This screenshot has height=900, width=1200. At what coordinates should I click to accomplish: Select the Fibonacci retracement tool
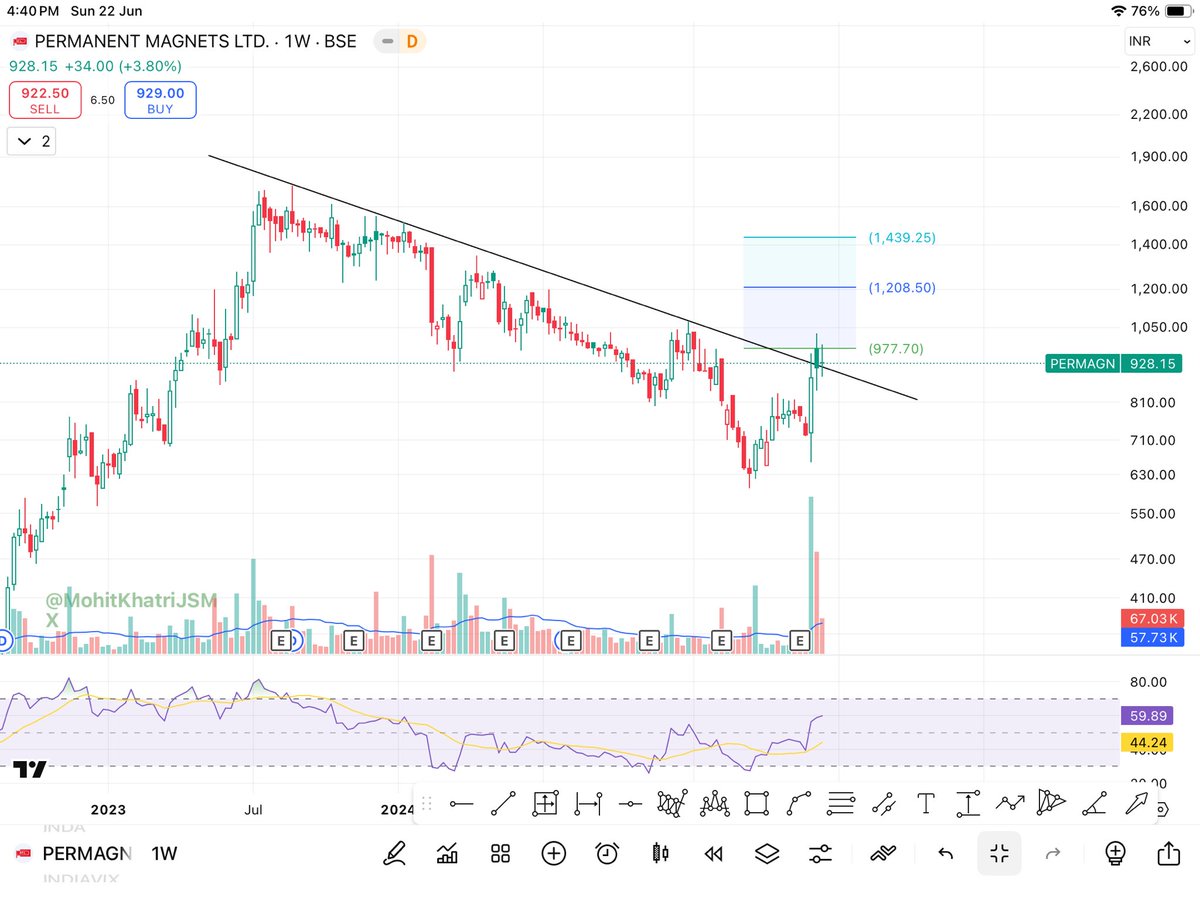pyautogui.click(x=841, y=803)
